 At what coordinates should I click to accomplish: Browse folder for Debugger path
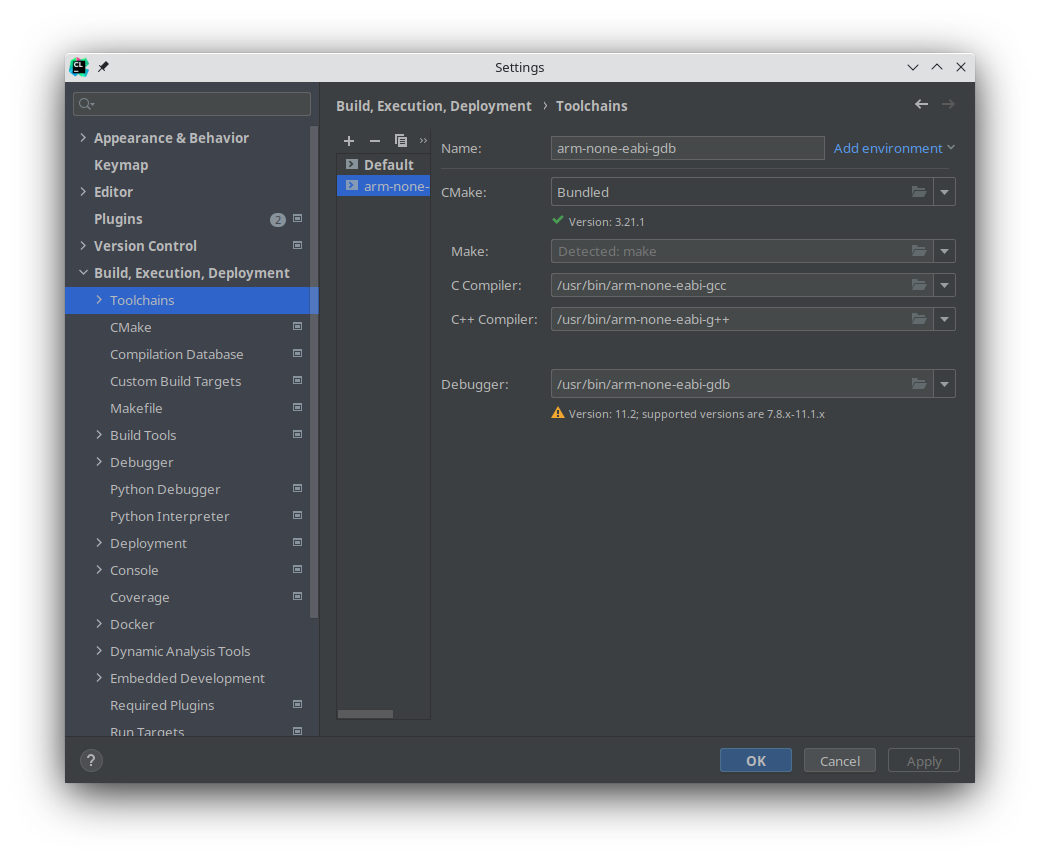point(919,384)
